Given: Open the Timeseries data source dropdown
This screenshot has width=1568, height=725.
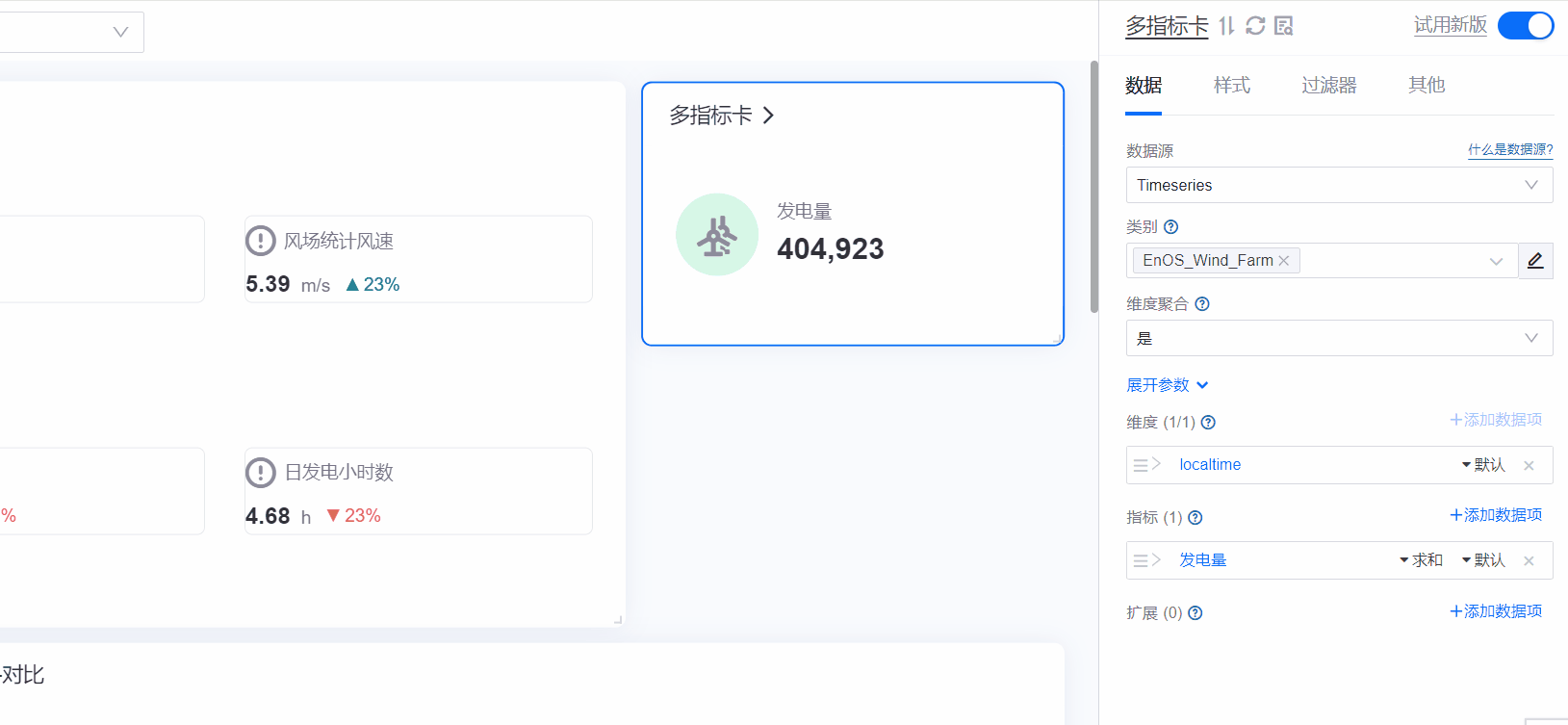Looking at the screenshot, I should tap(1339, 185).
